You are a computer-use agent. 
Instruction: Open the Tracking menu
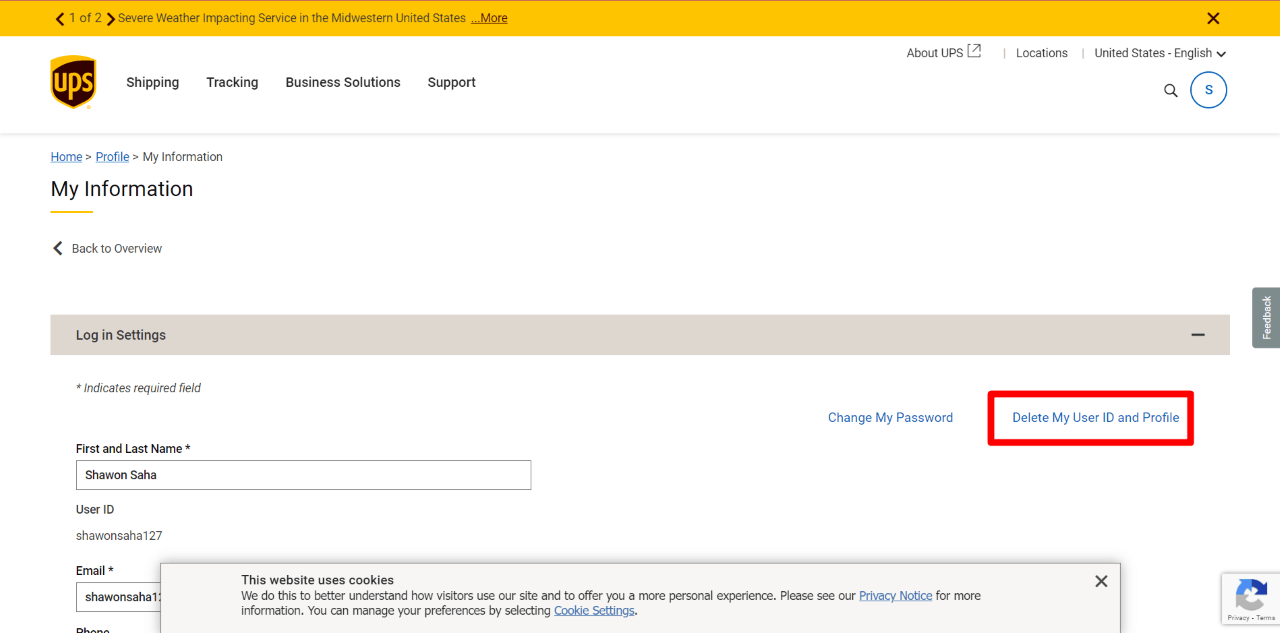click(x=232, y=82)
